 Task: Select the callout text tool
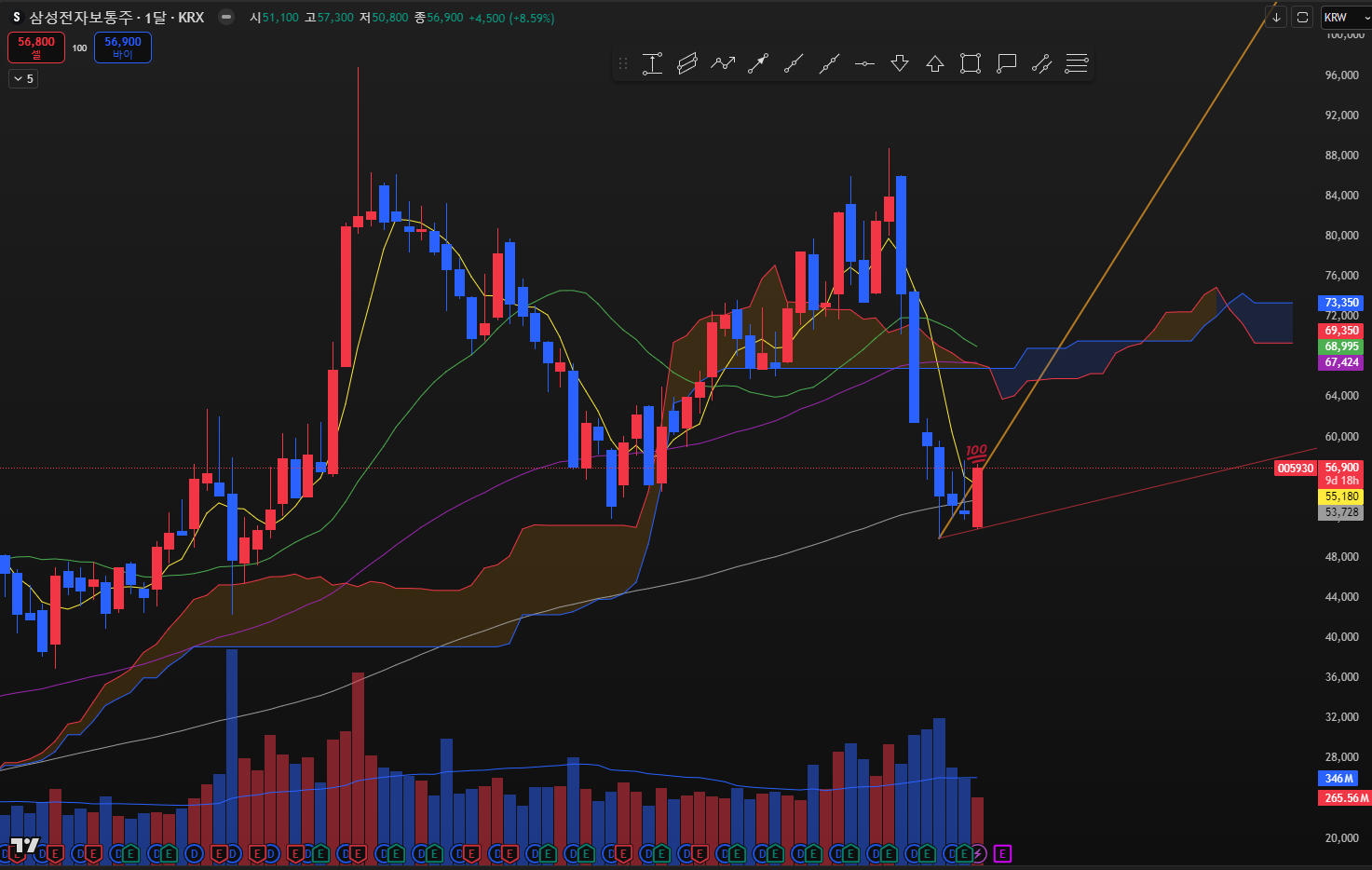coord(1006,63)
